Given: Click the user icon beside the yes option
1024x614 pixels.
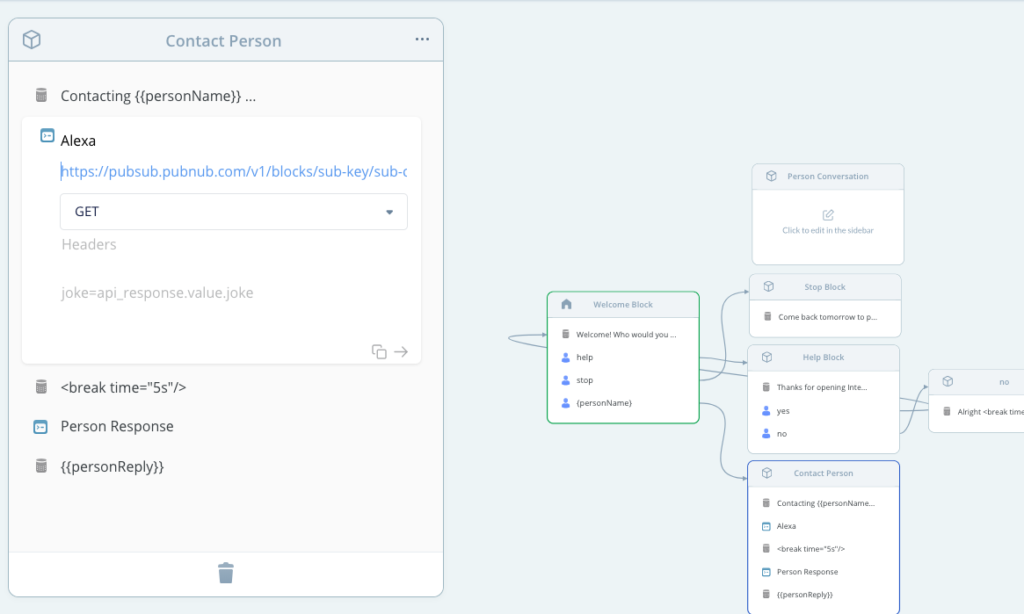Looking at the screenshot, I should pos(765,410).
